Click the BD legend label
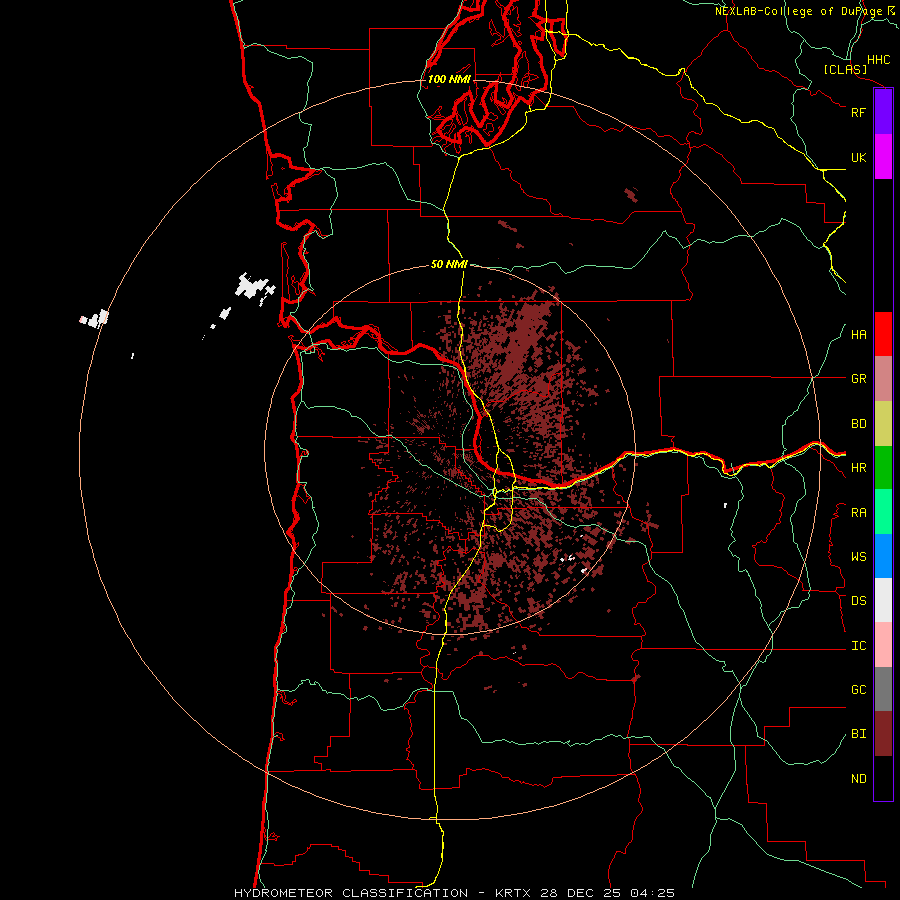900x900 pixels. point(859,424)
